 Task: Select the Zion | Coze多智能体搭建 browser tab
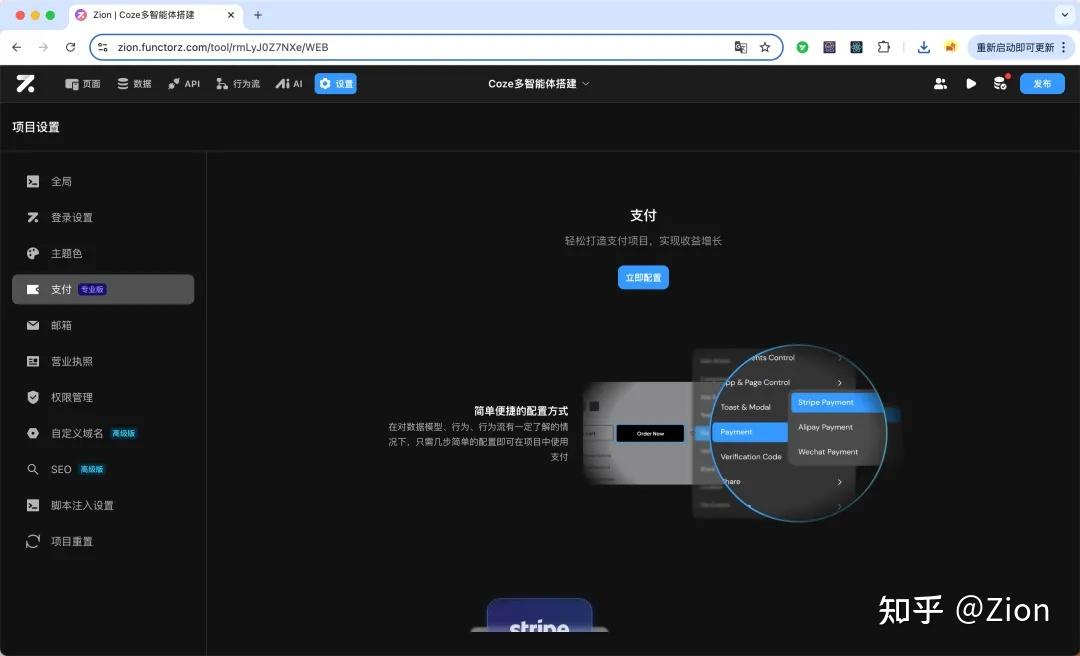(x=156, y=14)
